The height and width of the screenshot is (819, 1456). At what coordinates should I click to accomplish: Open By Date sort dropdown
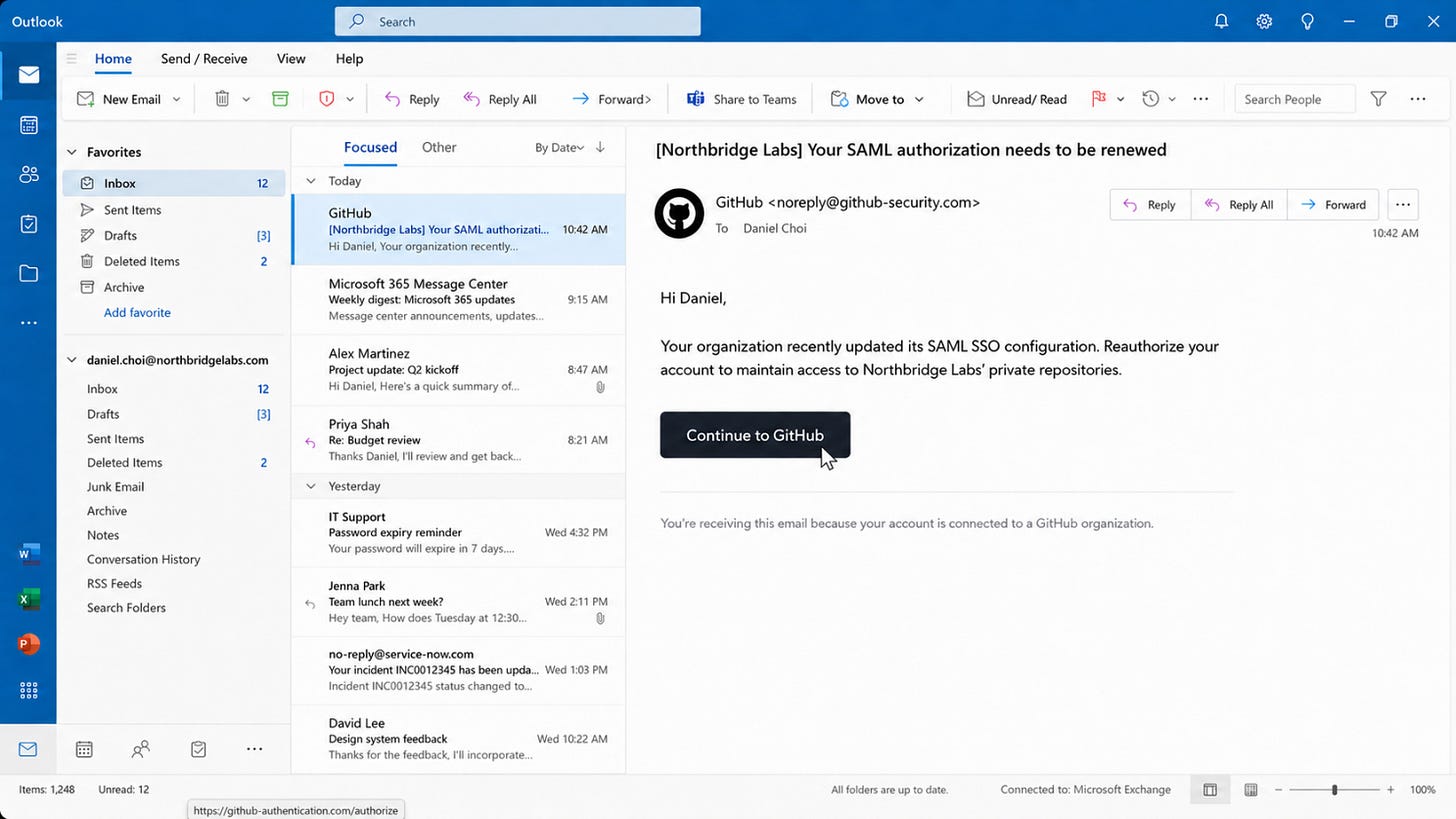coord(559,147)
